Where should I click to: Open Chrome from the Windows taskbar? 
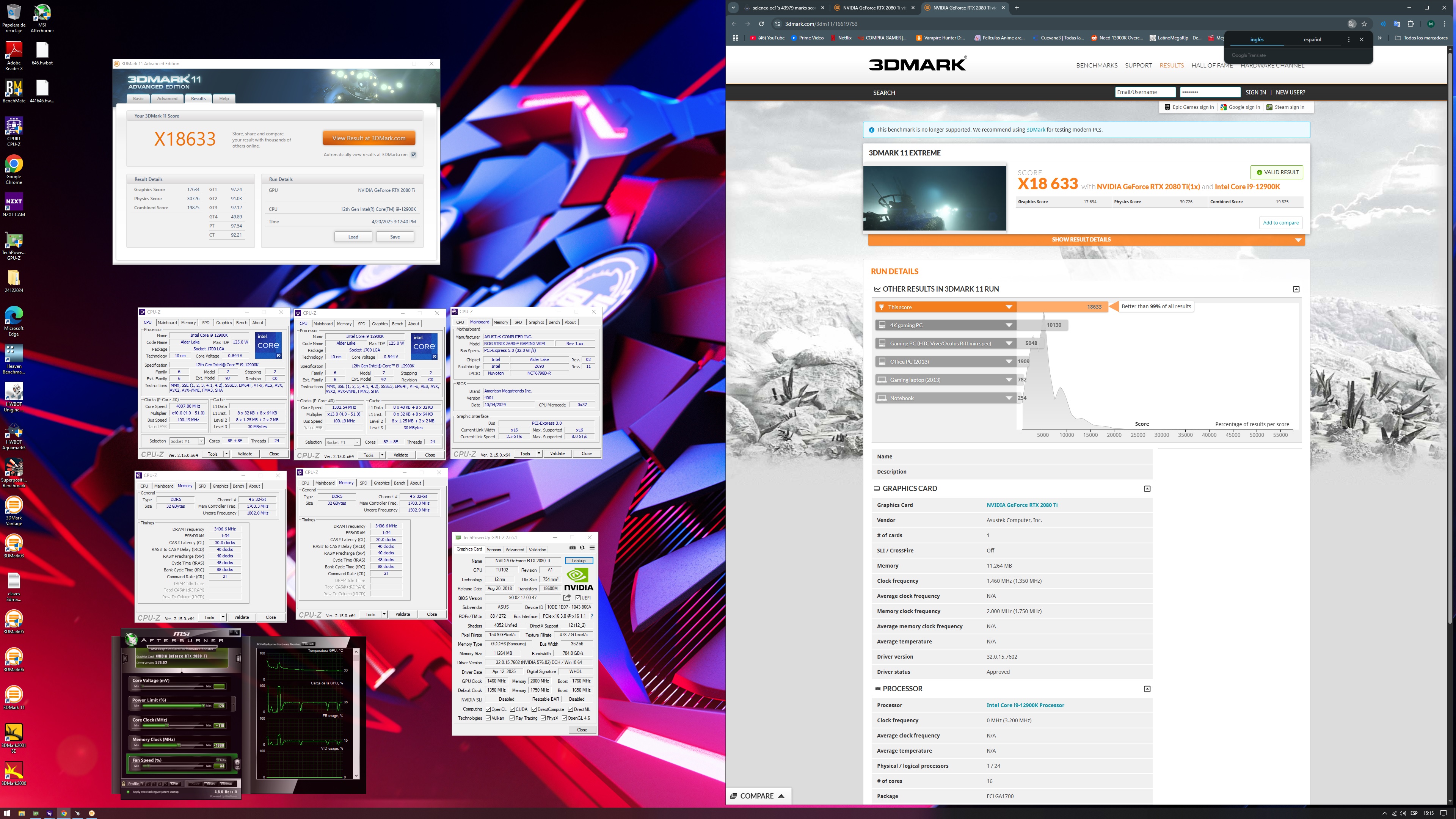64,813
